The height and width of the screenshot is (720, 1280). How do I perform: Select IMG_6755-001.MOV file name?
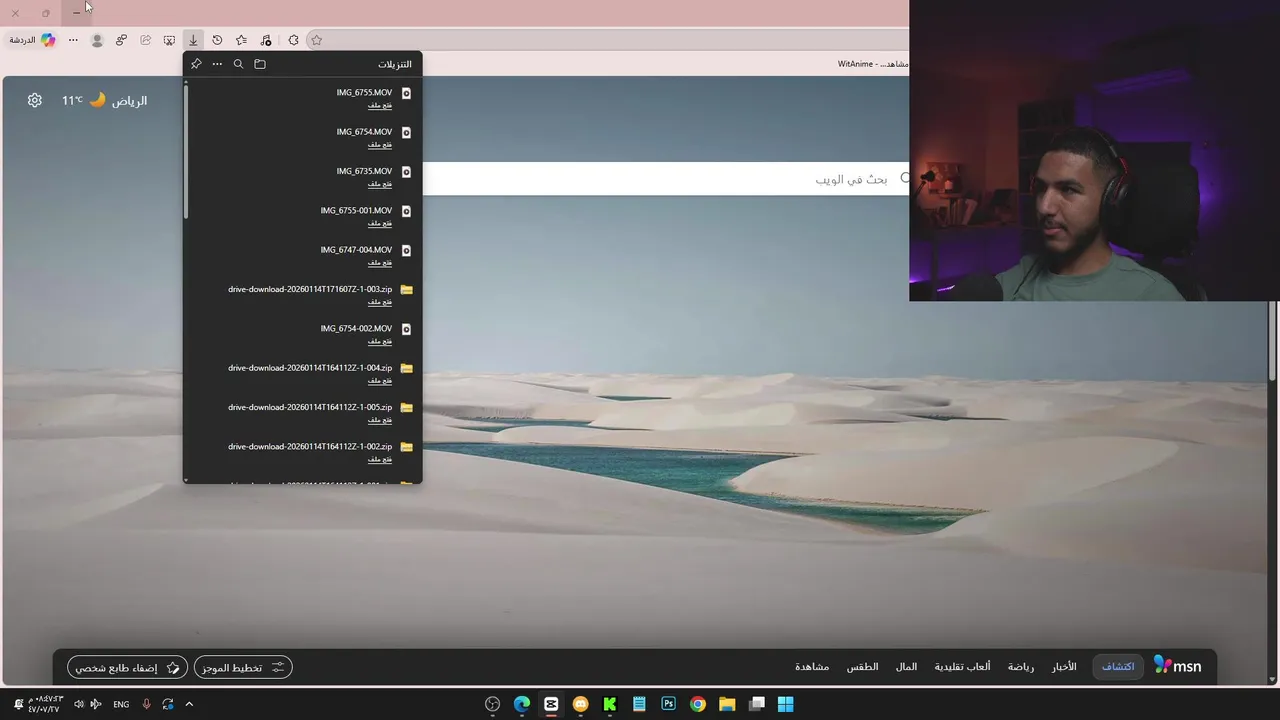(x=356, y=211)
